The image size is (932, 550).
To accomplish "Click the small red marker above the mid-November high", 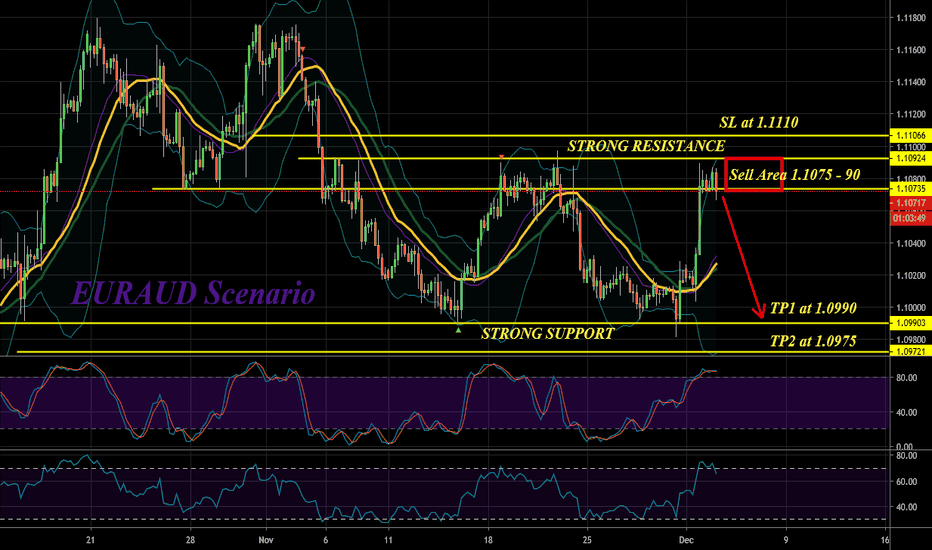I will [x=502, y=157].
